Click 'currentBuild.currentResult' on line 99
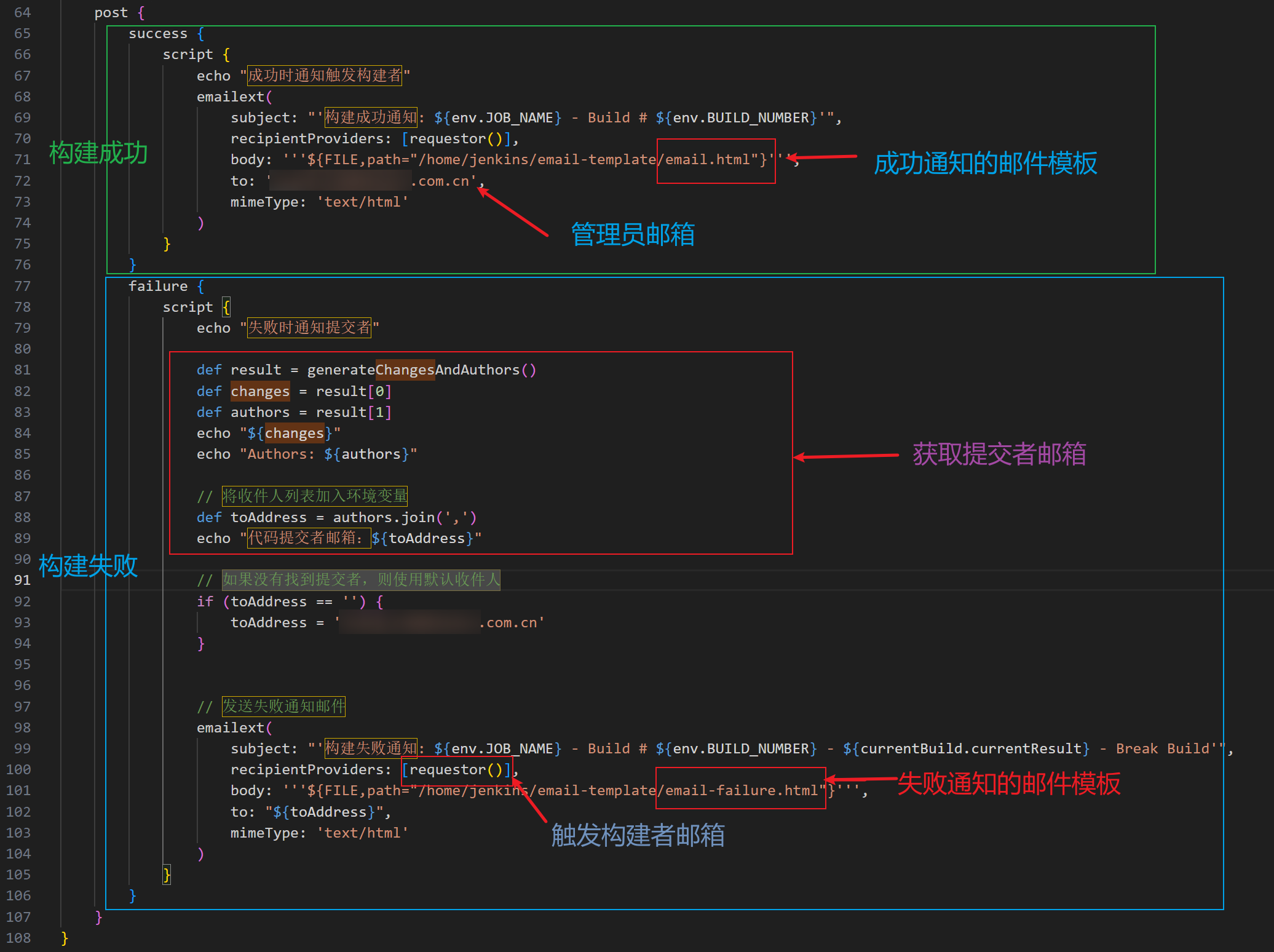The width and height of the screenshot is (1274, 952). (970, 748)
